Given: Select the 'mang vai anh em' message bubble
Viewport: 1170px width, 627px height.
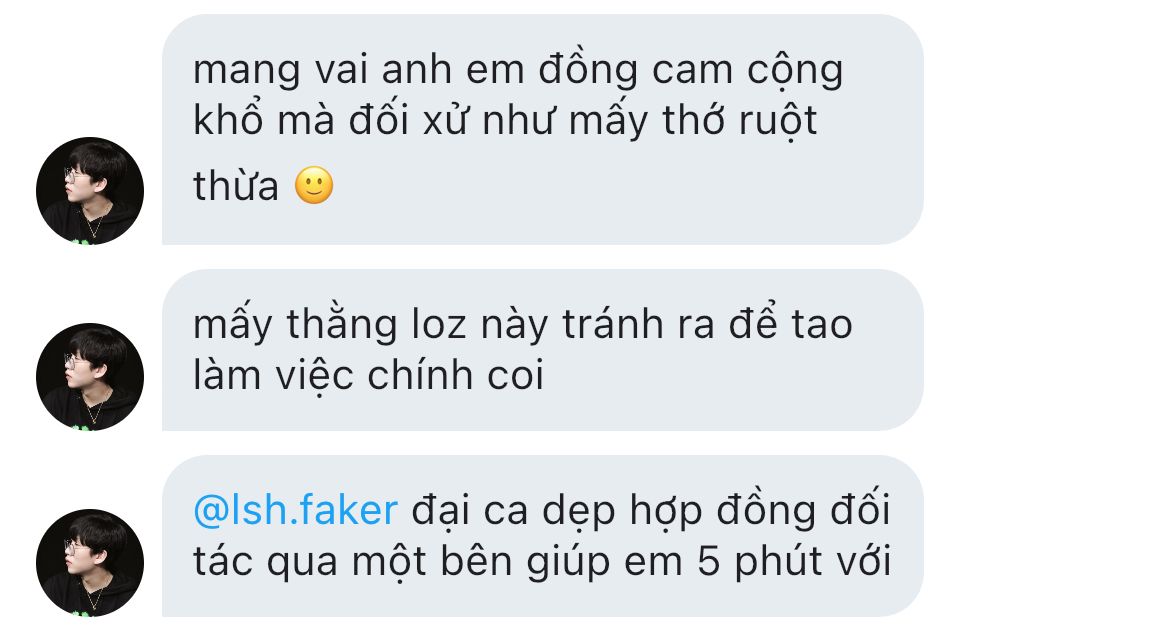Looking at the screenshot, I should click(x=542, y=129).
